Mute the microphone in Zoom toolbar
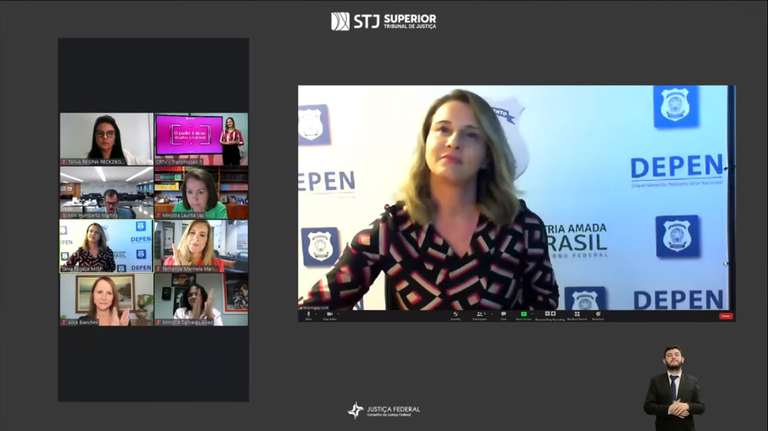Screen dimensions: 768x431 click(308, 314)
